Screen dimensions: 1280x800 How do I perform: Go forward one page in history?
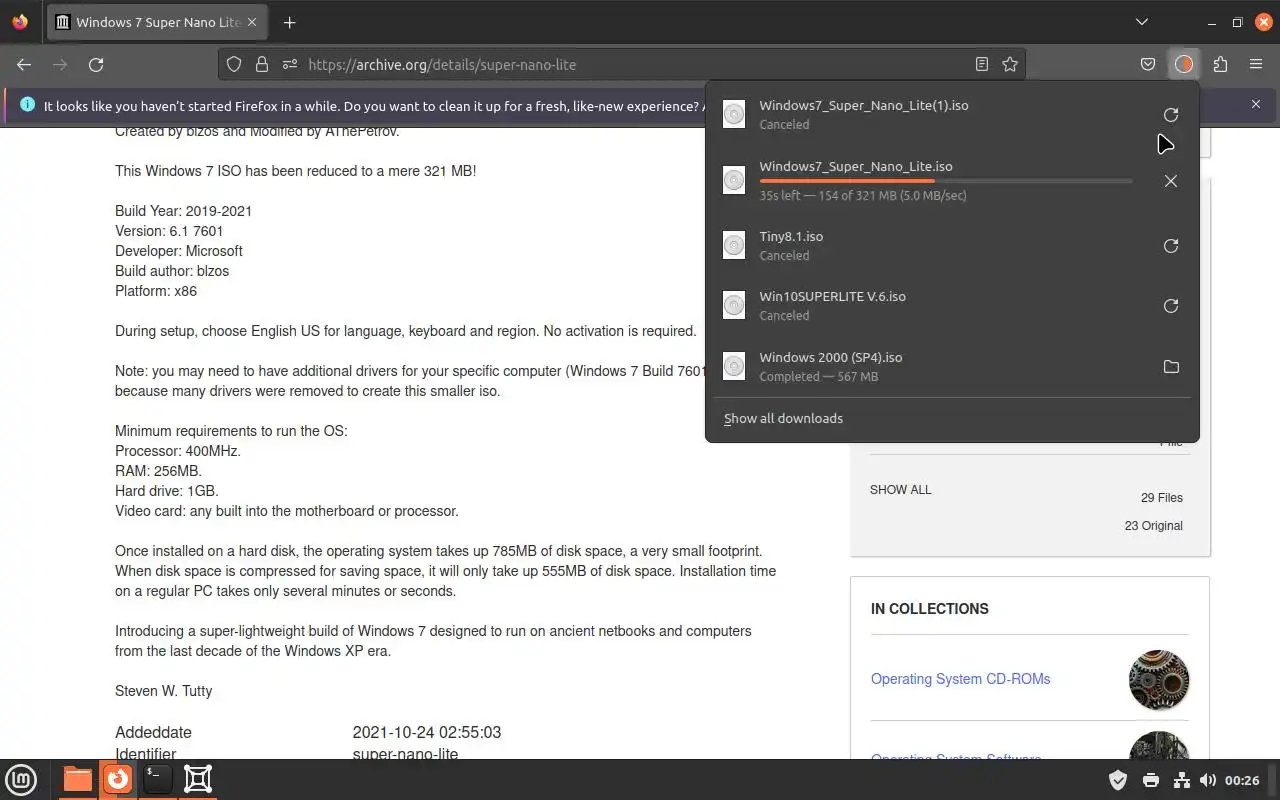point(60,64)
